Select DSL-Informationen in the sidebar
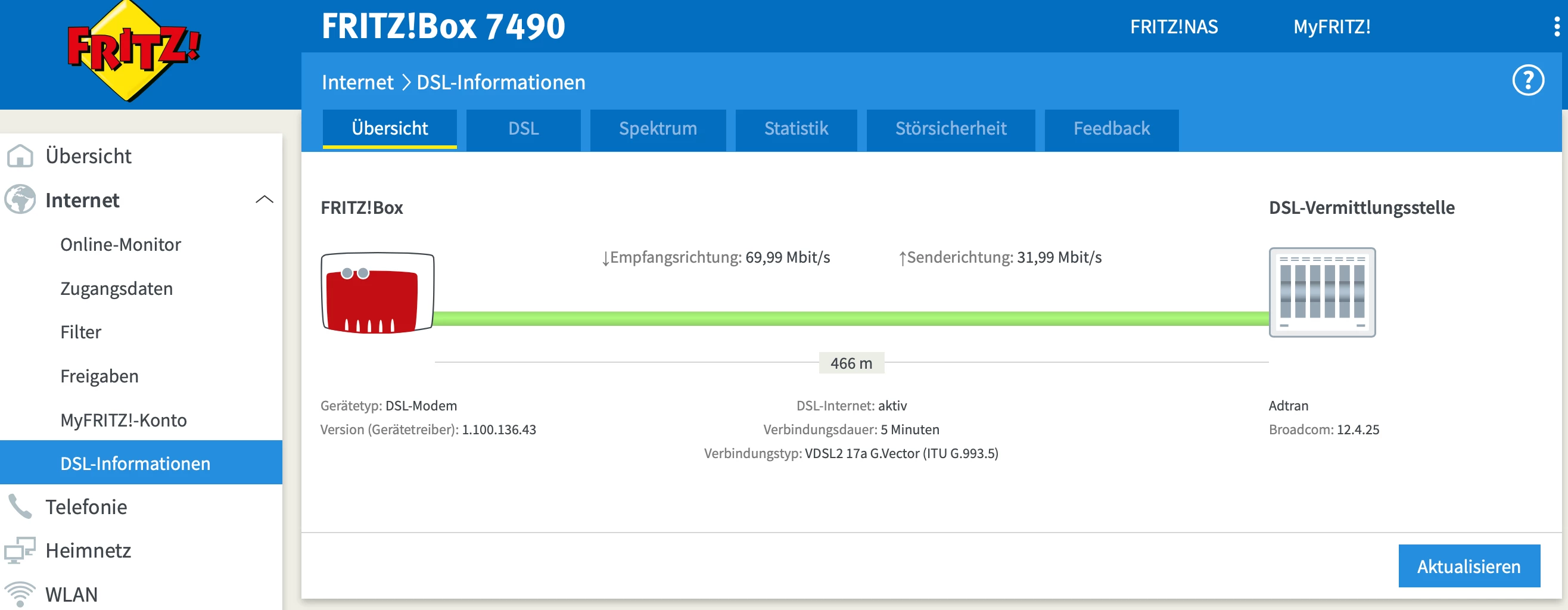 [x=141, y=463]
